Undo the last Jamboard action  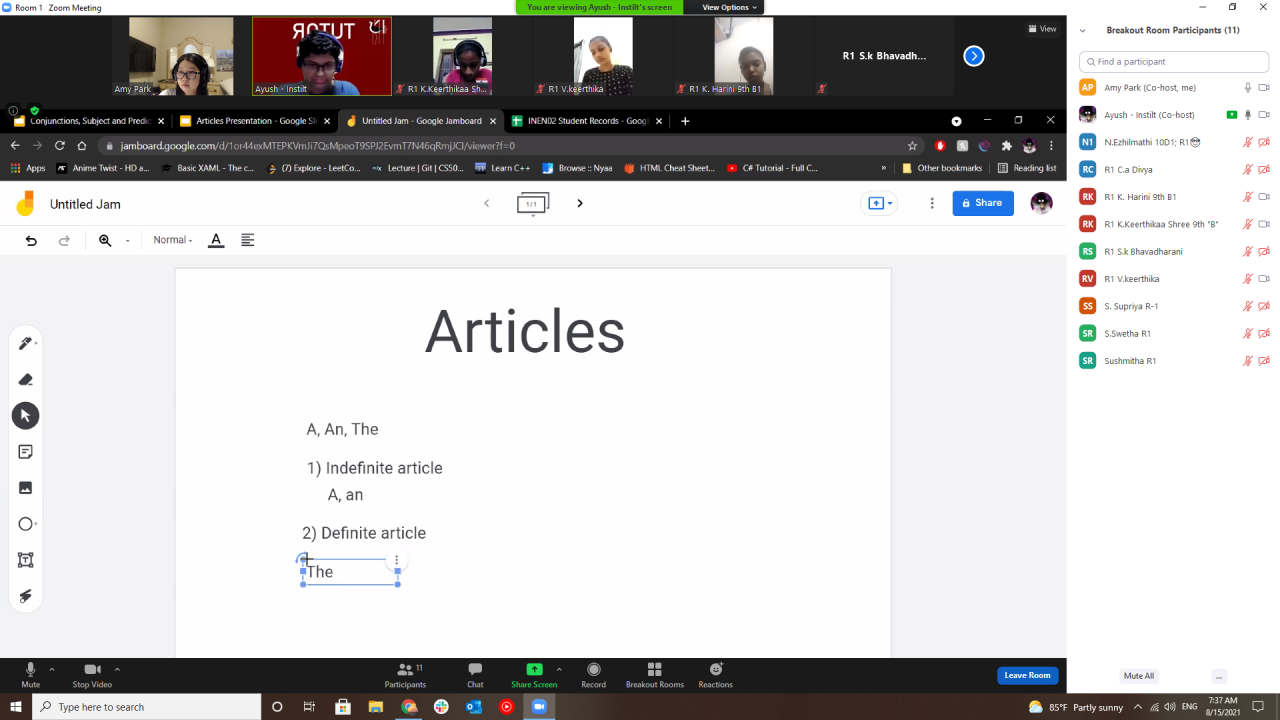click(x=31, y=240)
